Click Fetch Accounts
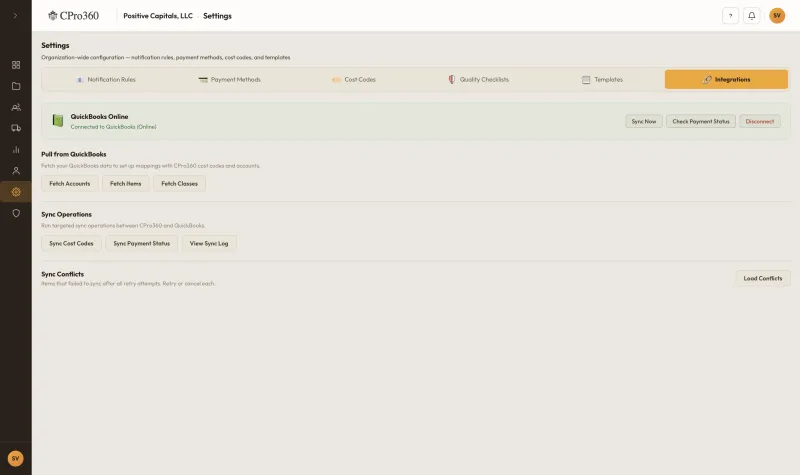This screenshot has width=800, height=475. point(70,184)
